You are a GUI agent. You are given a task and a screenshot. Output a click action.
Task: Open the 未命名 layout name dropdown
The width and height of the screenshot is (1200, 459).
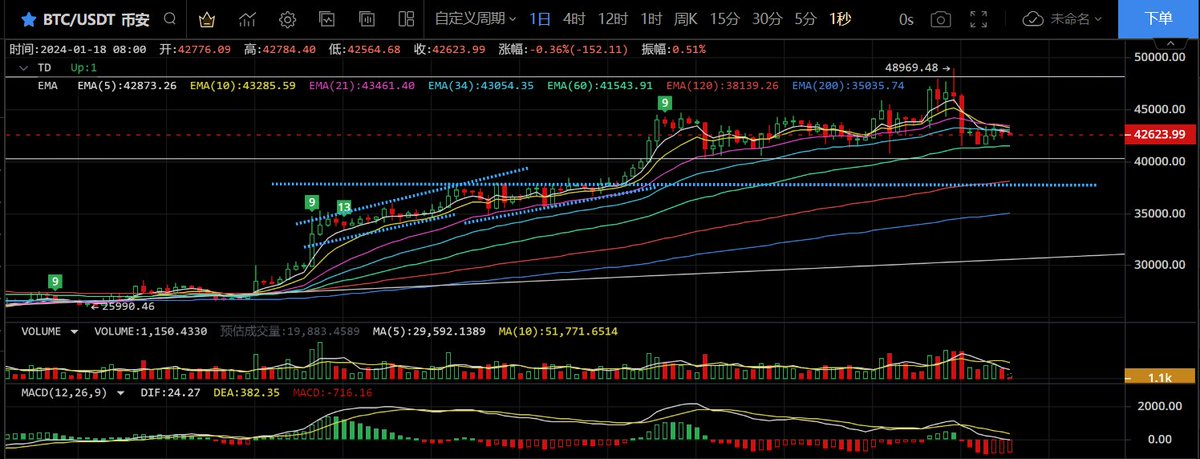[1075, 19]
